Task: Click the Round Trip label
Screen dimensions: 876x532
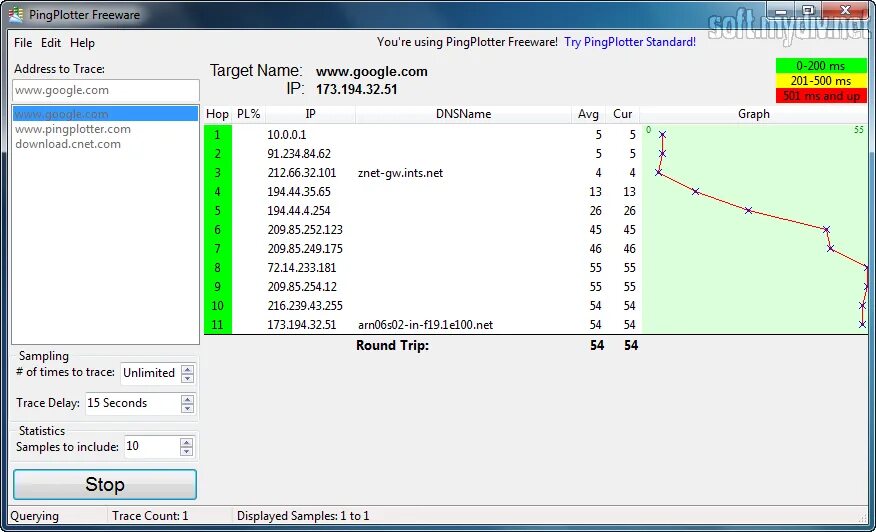Action: click(x=392, y=345)
